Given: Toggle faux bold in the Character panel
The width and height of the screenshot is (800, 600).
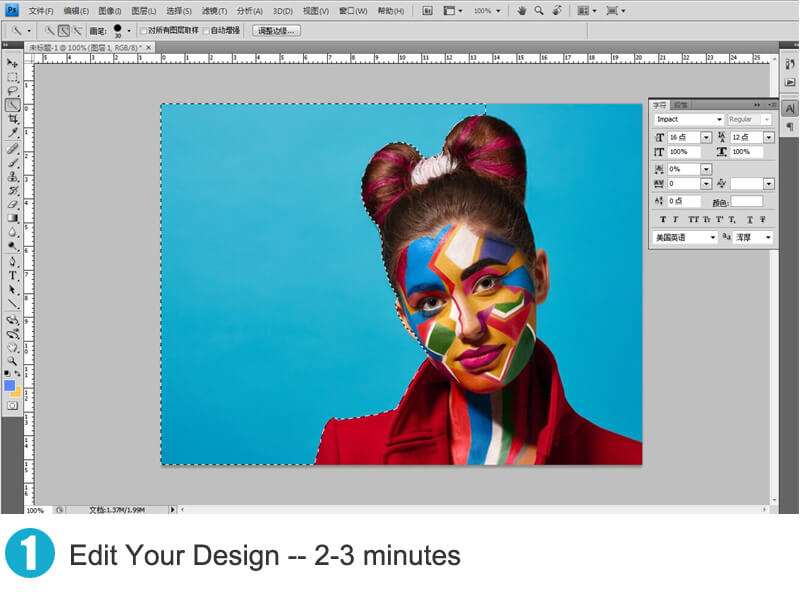Looking at the screenshot, I should coord(661,219).
